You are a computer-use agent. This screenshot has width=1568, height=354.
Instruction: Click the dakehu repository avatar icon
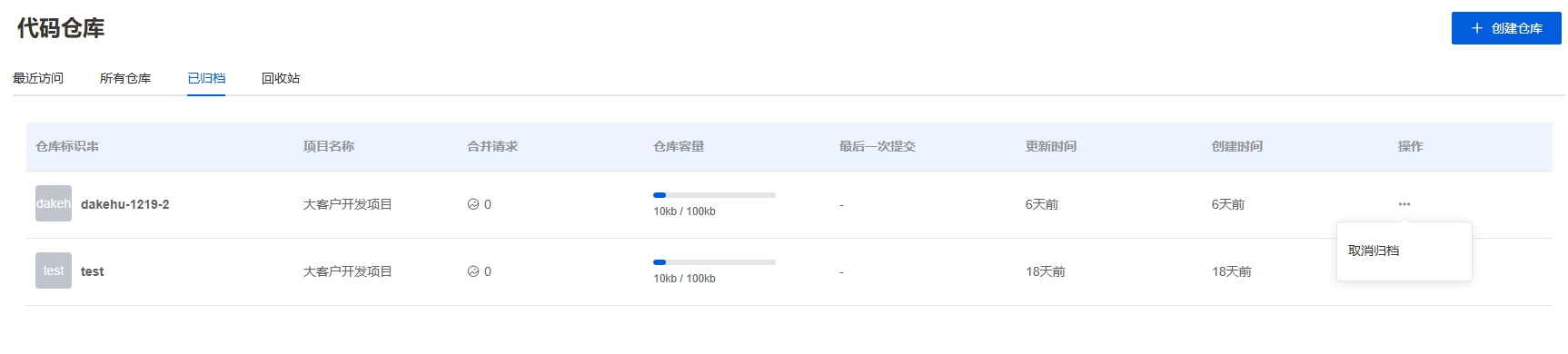54,204
